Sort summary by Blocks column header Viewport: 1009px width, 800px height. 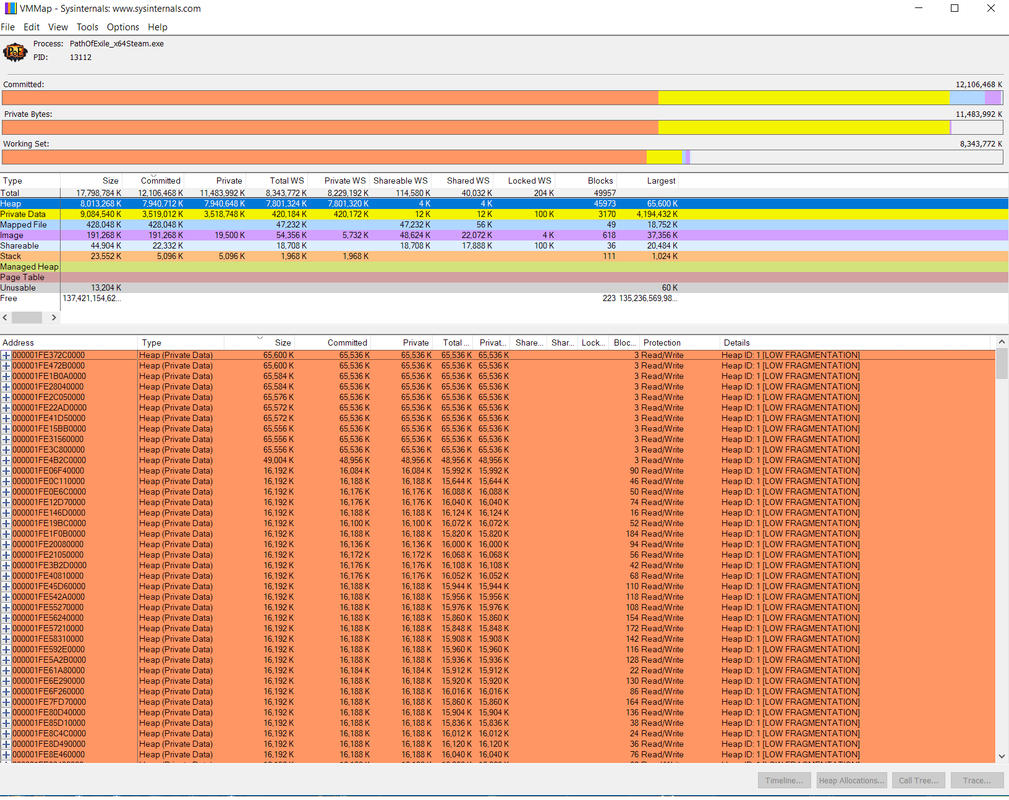coord(586,181)
